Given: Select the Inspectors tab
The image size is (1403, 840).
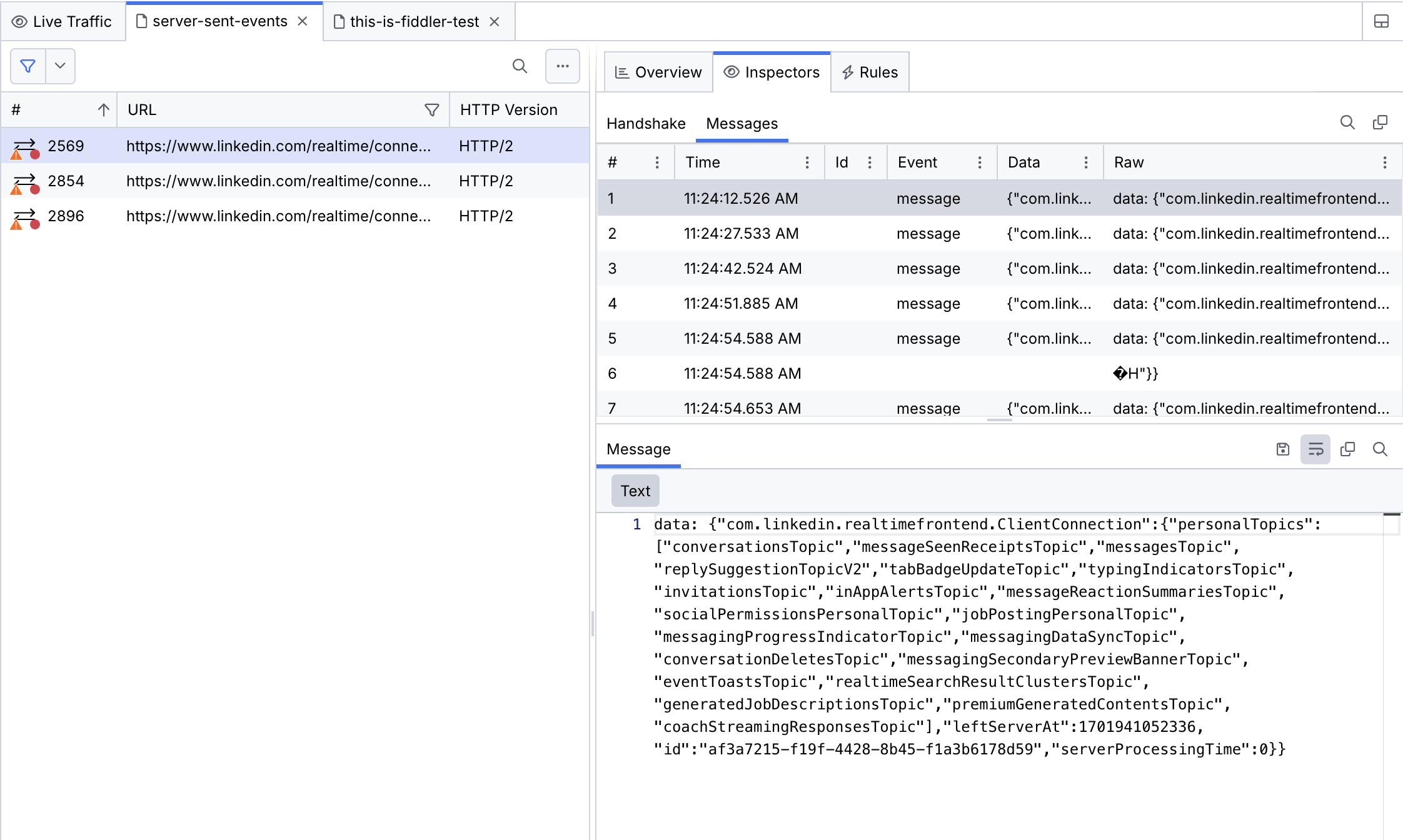Looking at the screenshot, I should [x=772, y=72].
